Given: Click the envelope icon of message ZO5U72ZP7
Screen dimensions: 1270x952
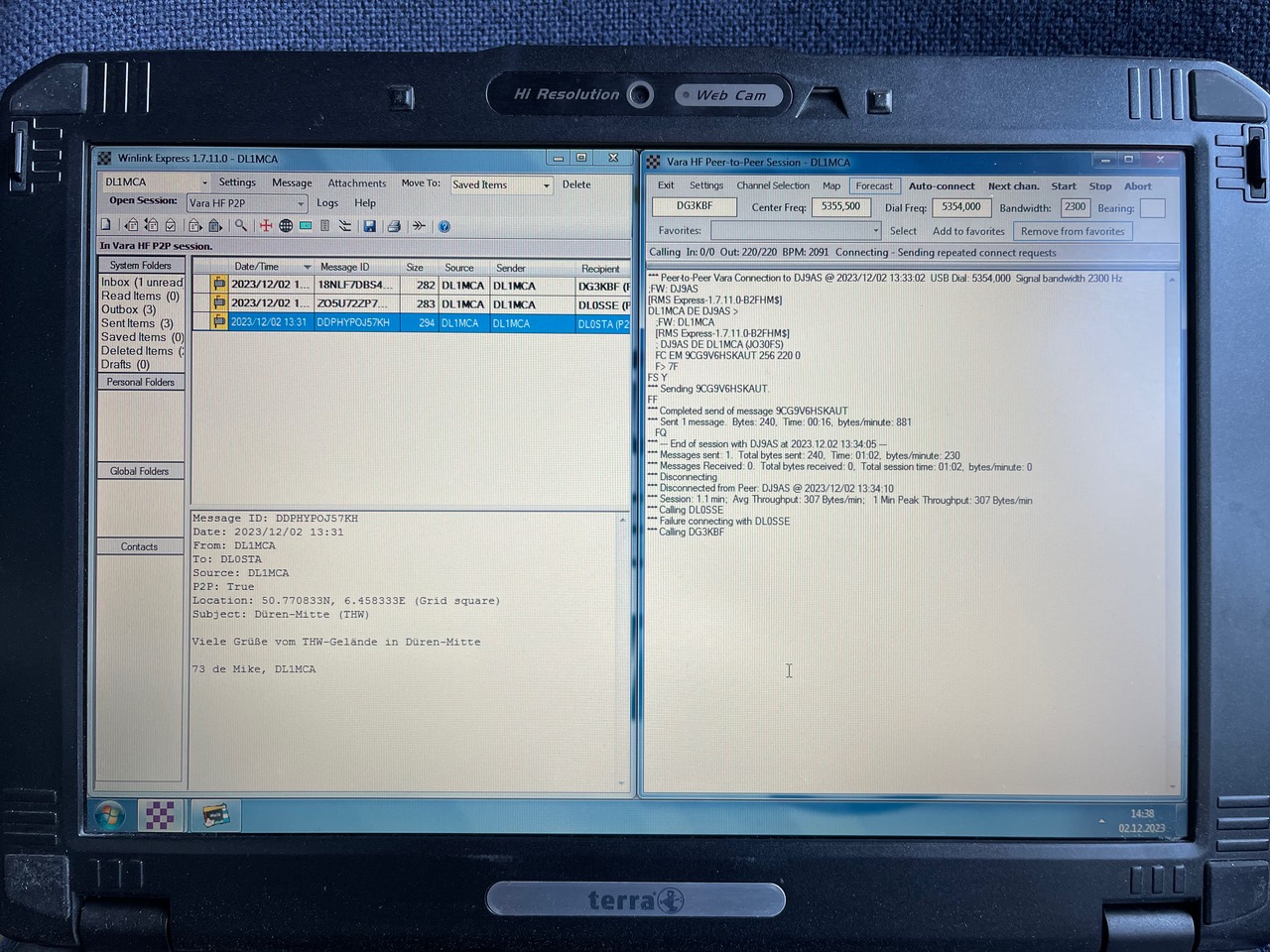Looking at the screenshot, I should pos(218,303).
